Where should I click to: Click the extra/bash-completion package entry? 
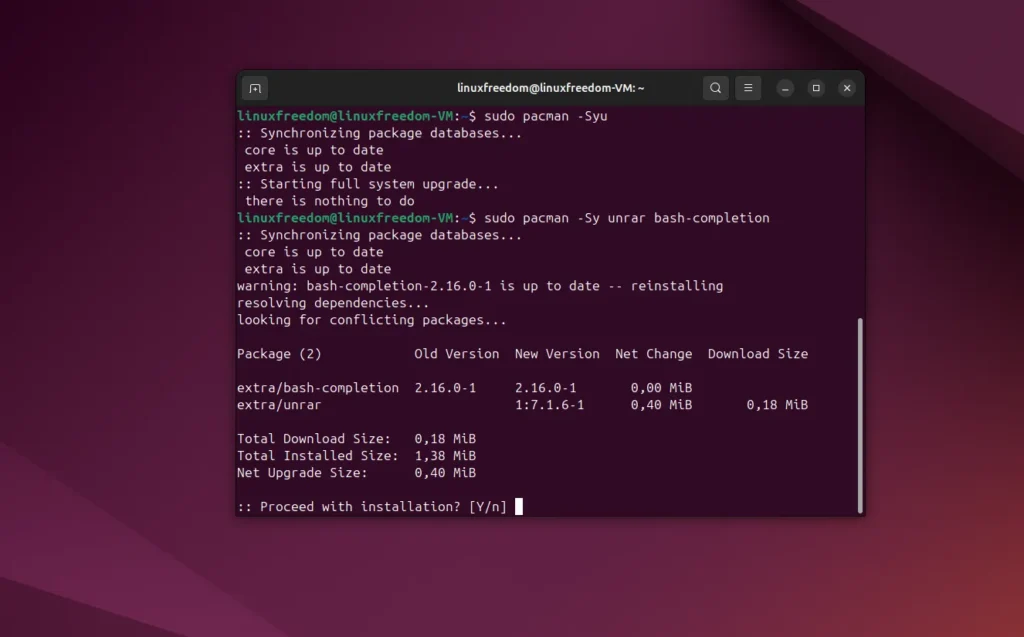point(319,387)
